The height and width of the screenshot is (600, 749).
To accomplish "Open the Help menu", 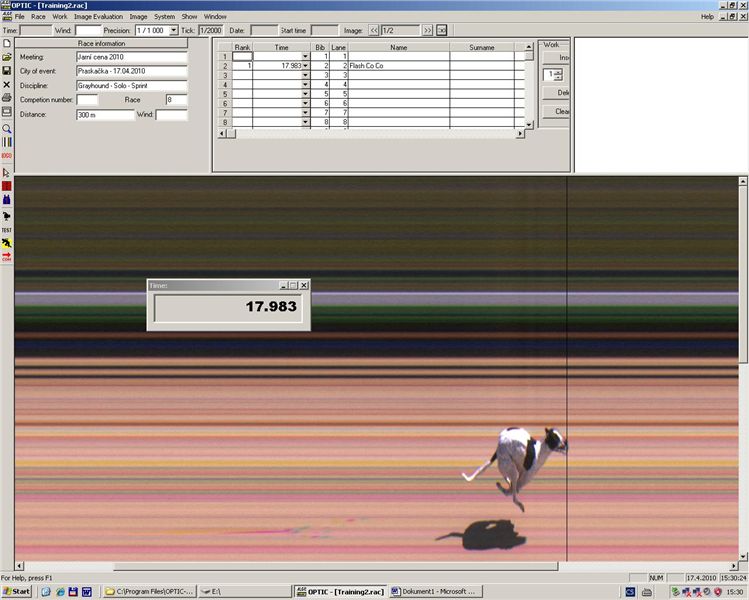I will pos(707,16).
